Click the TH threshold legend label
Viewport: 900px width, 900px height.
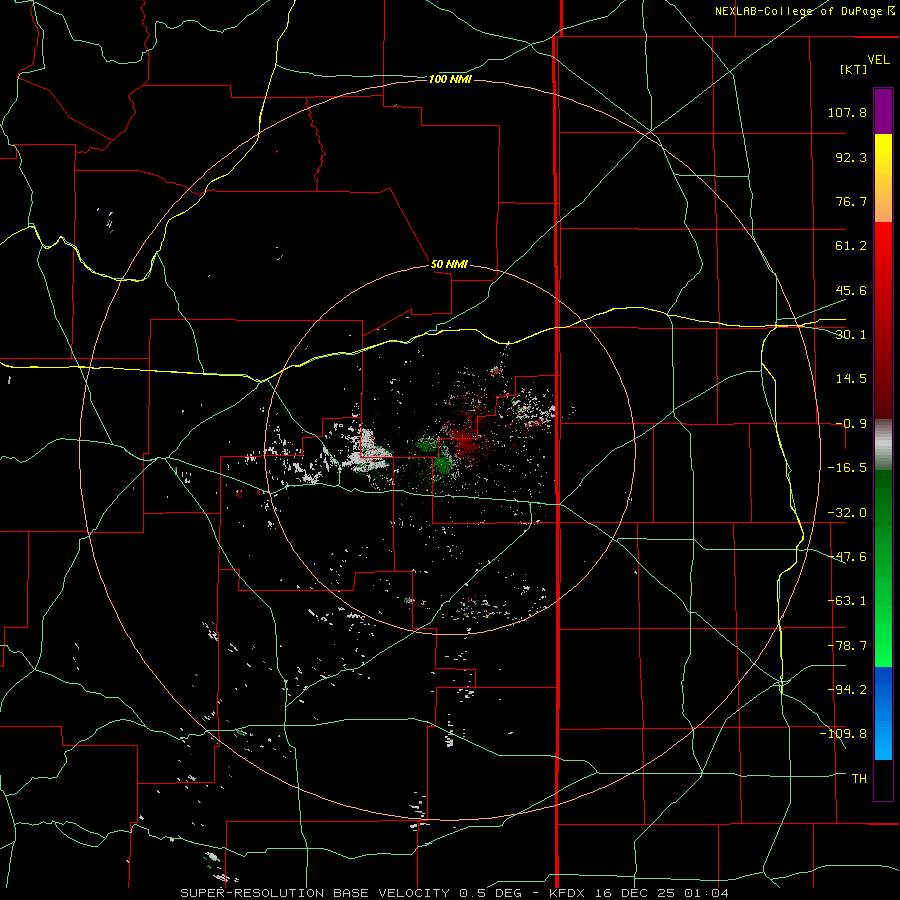[859, 779]
